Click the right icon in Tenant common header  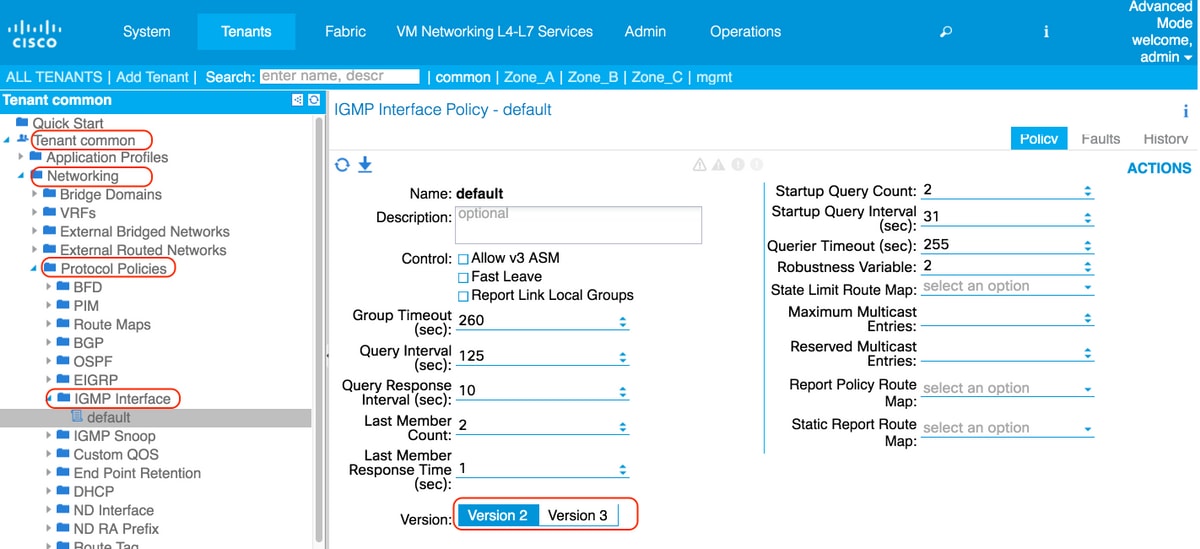313,100
